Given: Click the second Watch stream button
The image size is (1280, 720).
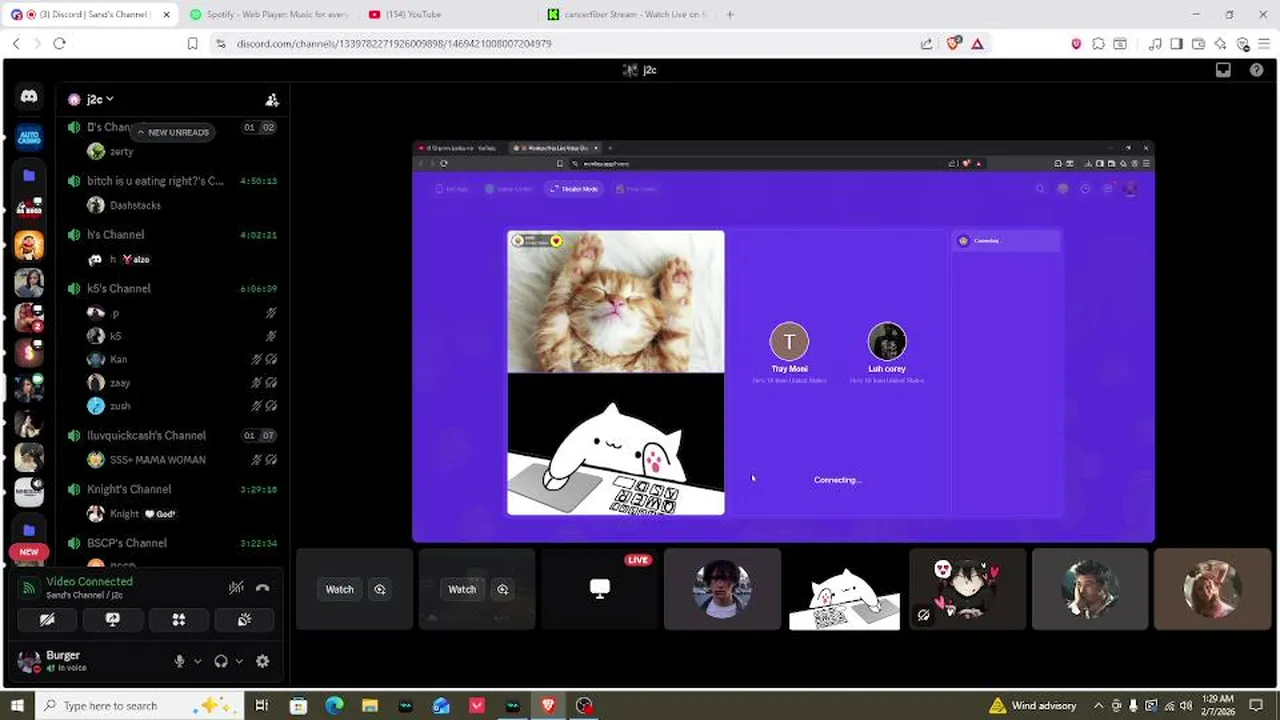Looking at the screenshot, I should (462, 589).
